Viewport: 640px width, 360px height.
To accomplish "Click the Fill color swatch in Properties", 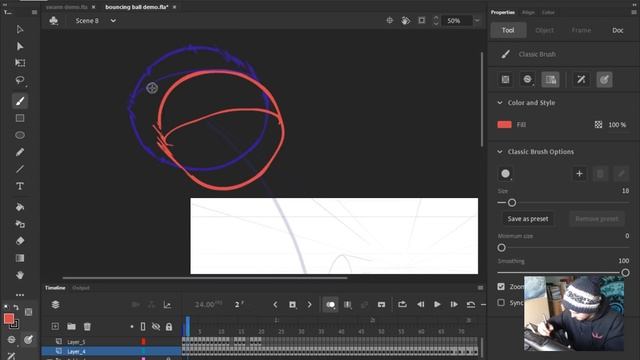I will point(504,125).
